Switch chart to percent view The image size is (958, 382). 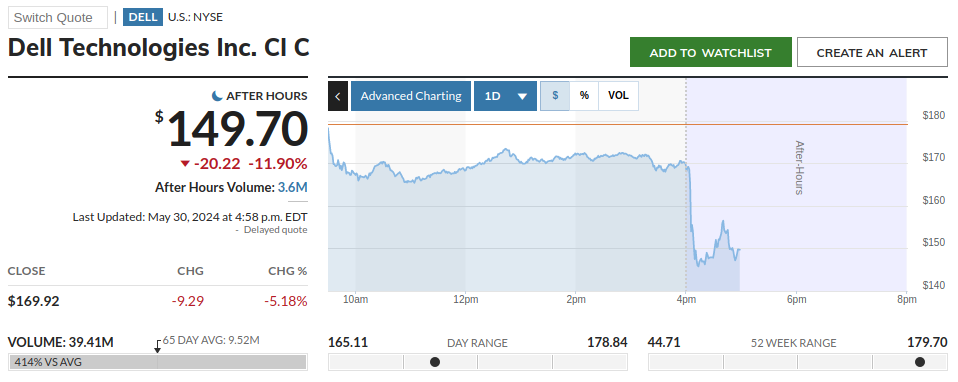584,96
